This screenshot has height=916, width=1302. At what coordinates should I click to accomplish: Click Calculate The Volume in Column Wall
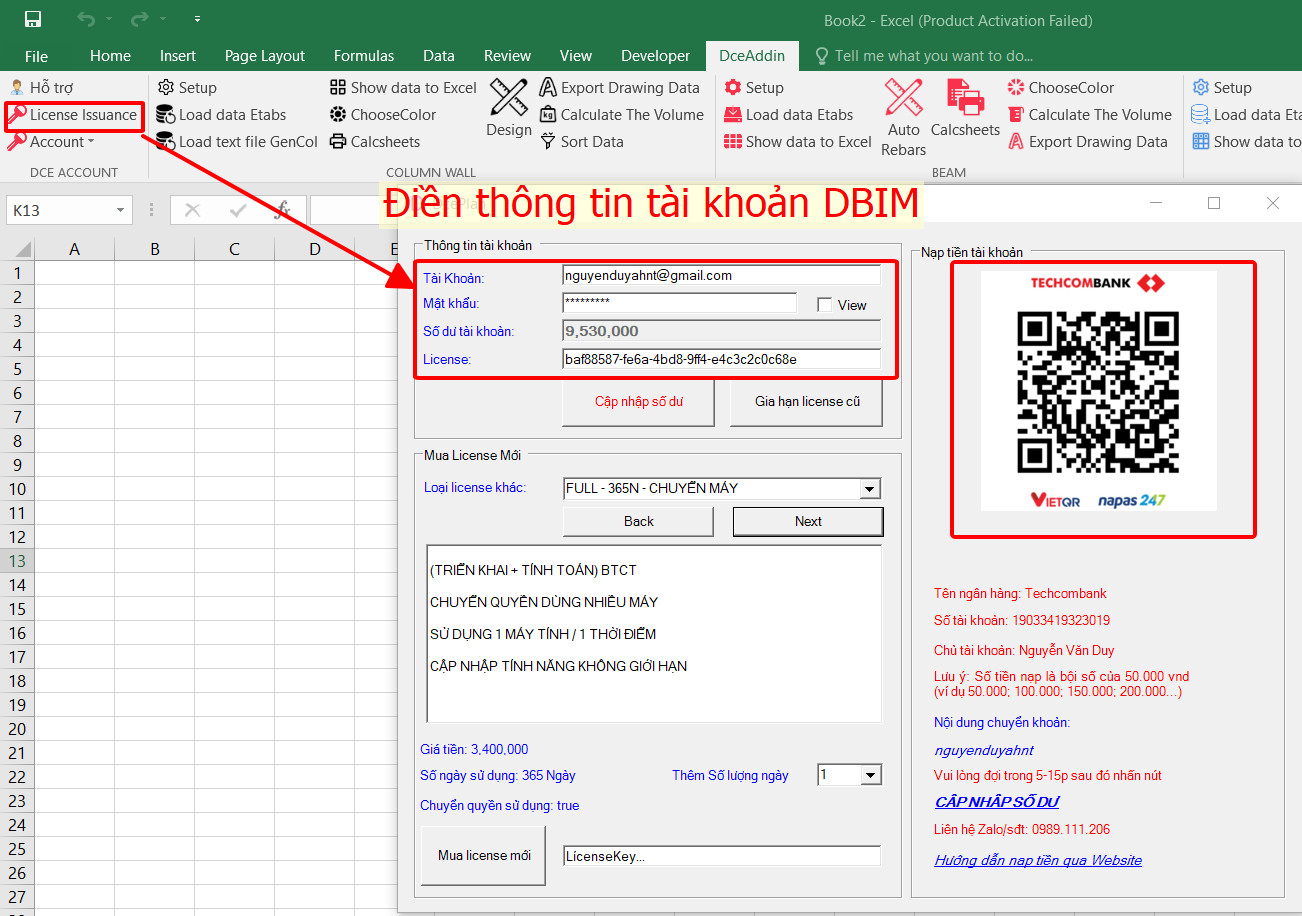pos(621,115)
